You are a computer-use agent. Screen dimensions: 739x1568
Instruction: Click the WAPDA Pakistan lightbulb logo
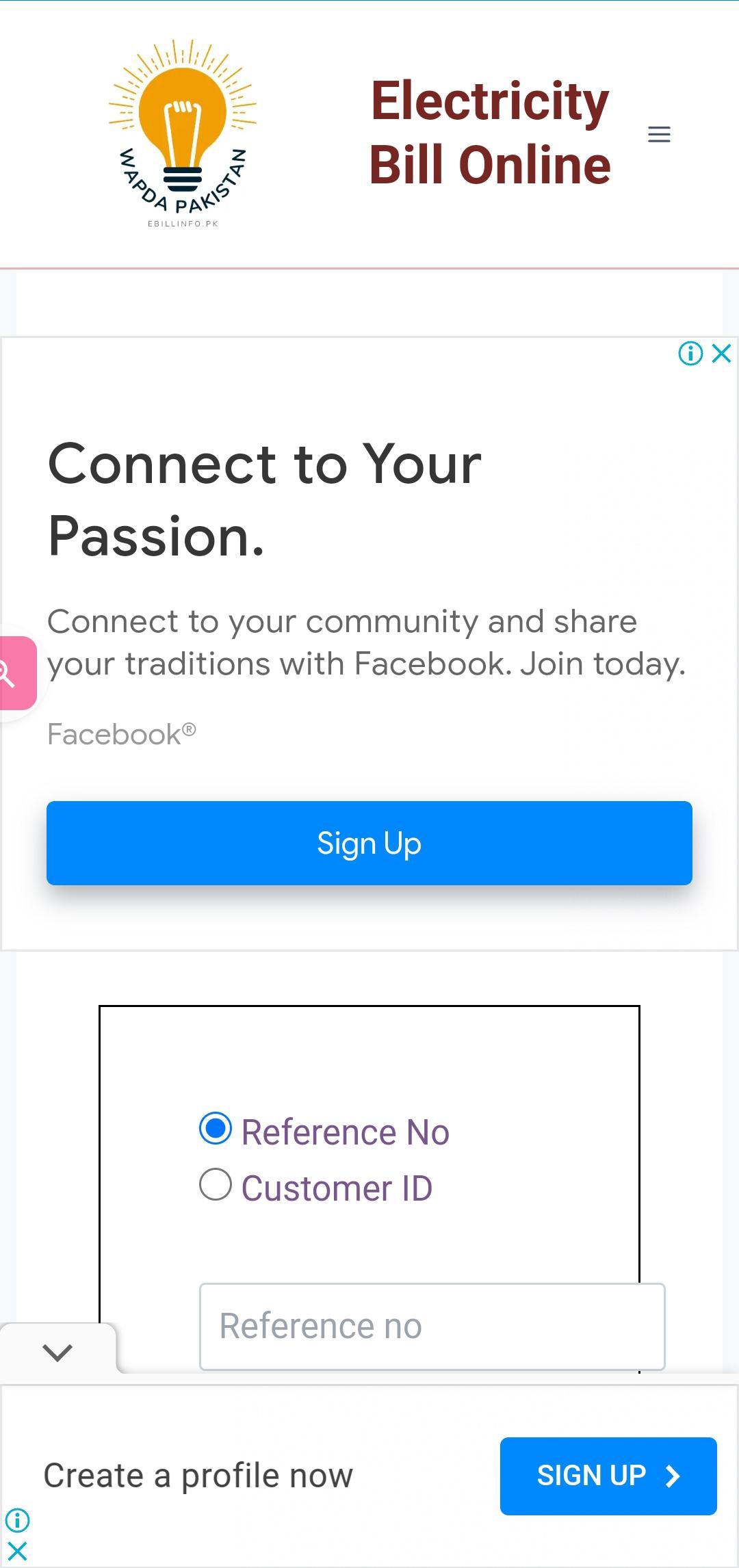[x=183, y=133]
